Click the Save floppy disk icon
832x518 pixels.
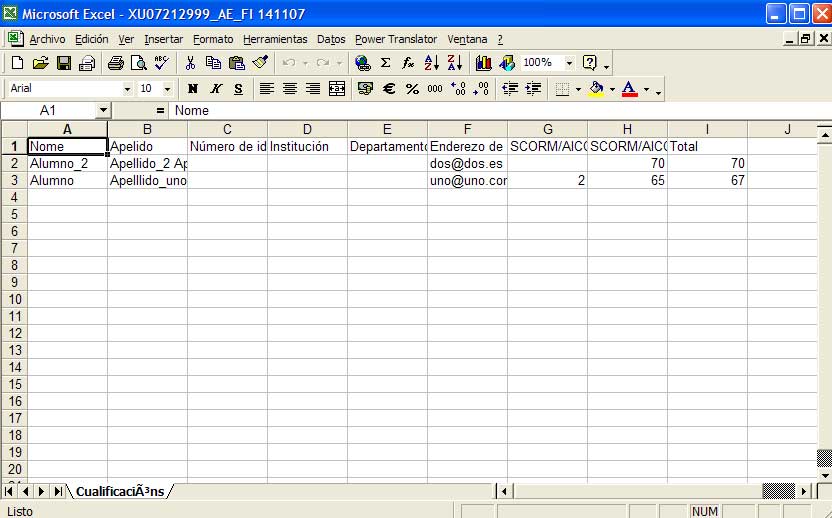(64, 63)
